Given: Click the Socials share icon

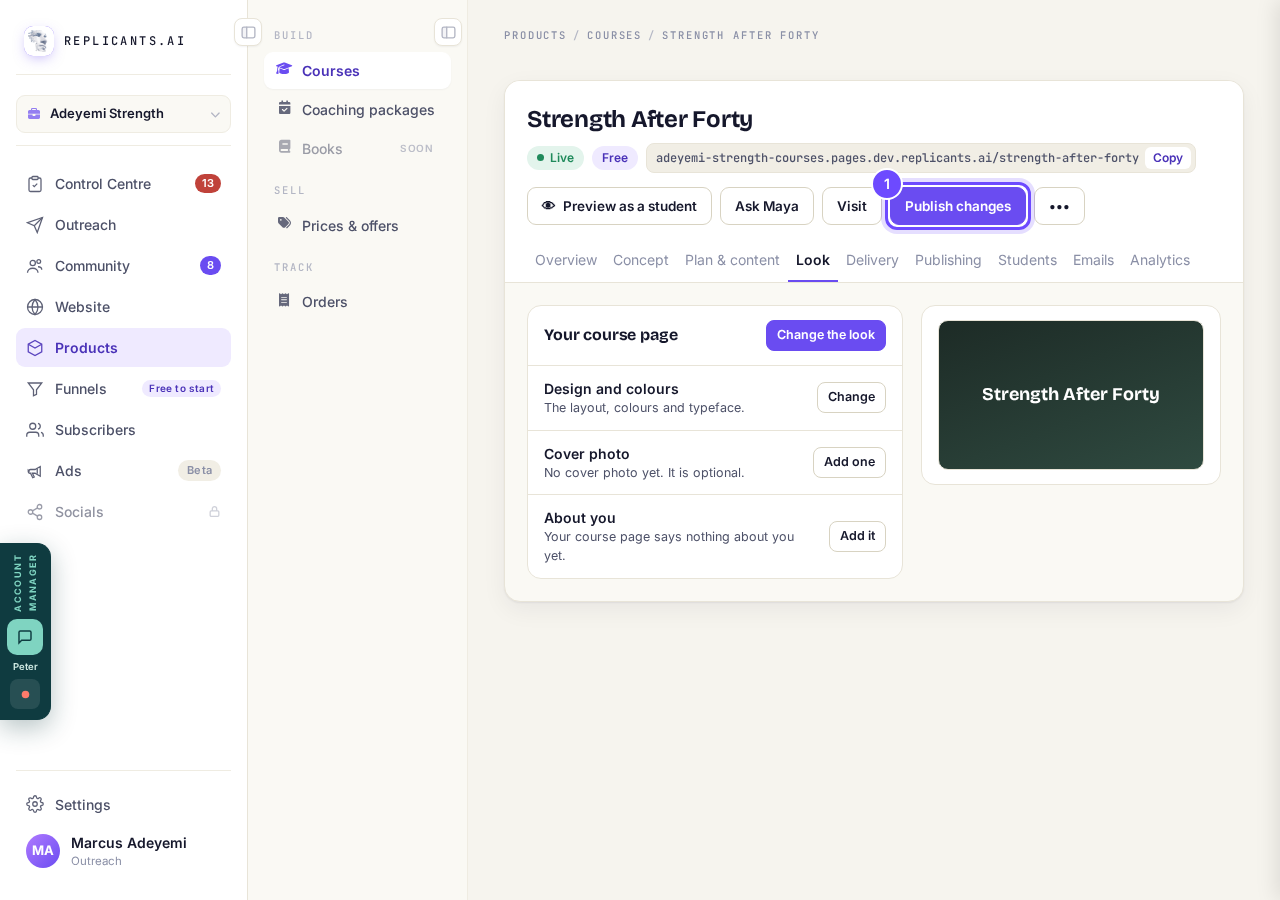Looking at the screenshot, I should click(x=35, y=512).
